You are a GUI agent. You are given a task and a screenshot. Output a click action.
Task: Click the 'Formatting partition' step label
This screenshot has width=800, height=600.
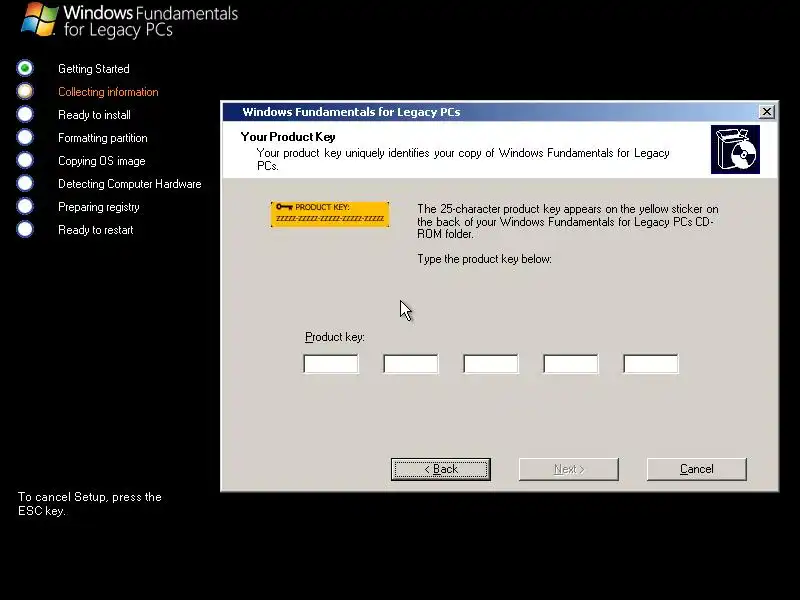tap(103, 138)
